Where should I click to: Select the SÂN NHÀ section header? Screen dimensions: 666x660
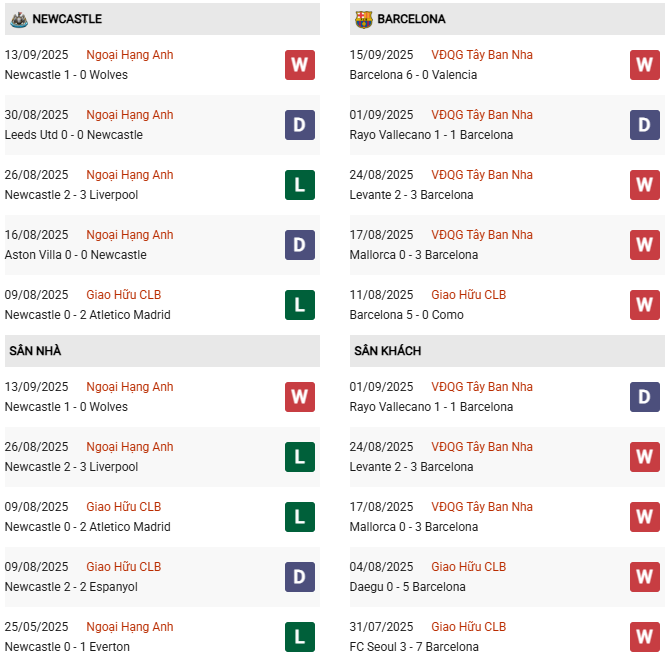click(x=35, y=351)
